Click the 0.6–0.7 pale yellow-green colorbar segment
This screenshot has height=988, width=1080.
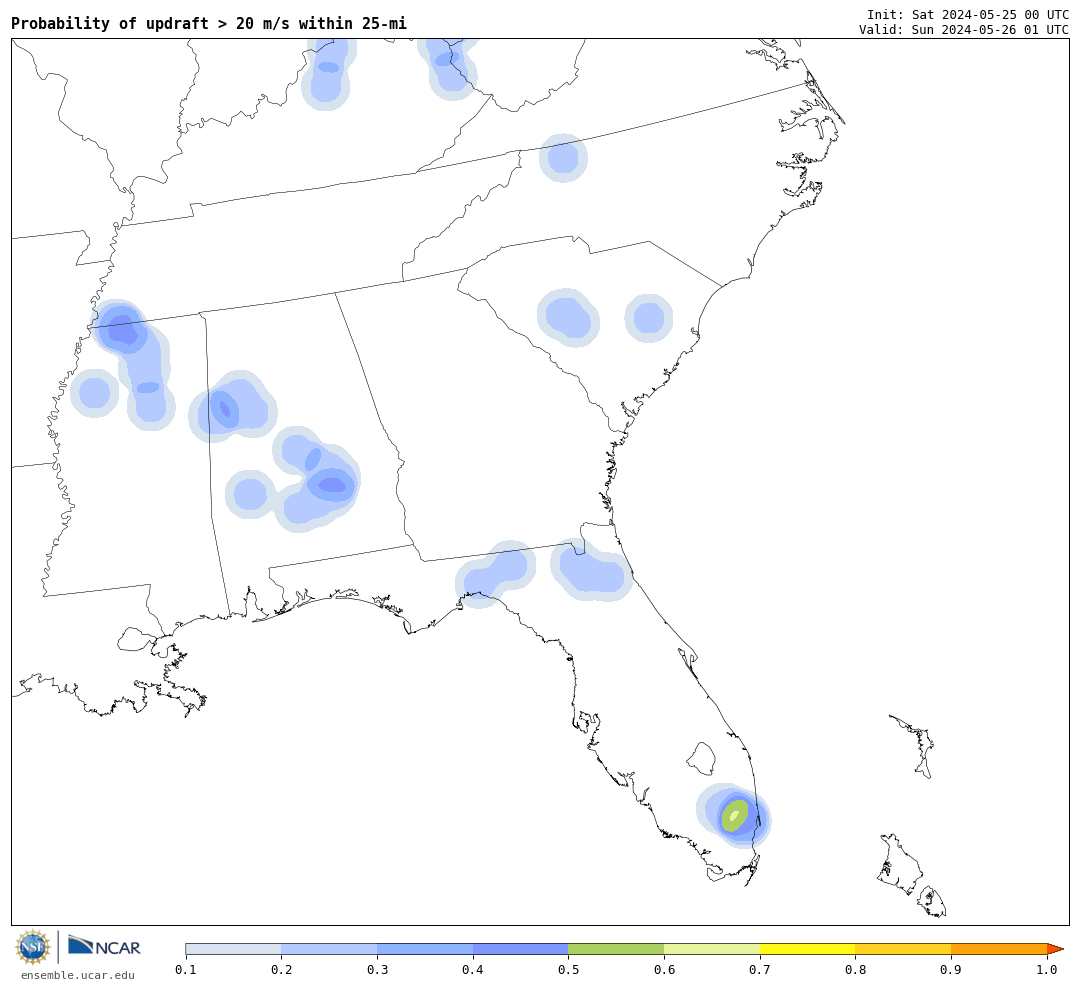point(712,949)
